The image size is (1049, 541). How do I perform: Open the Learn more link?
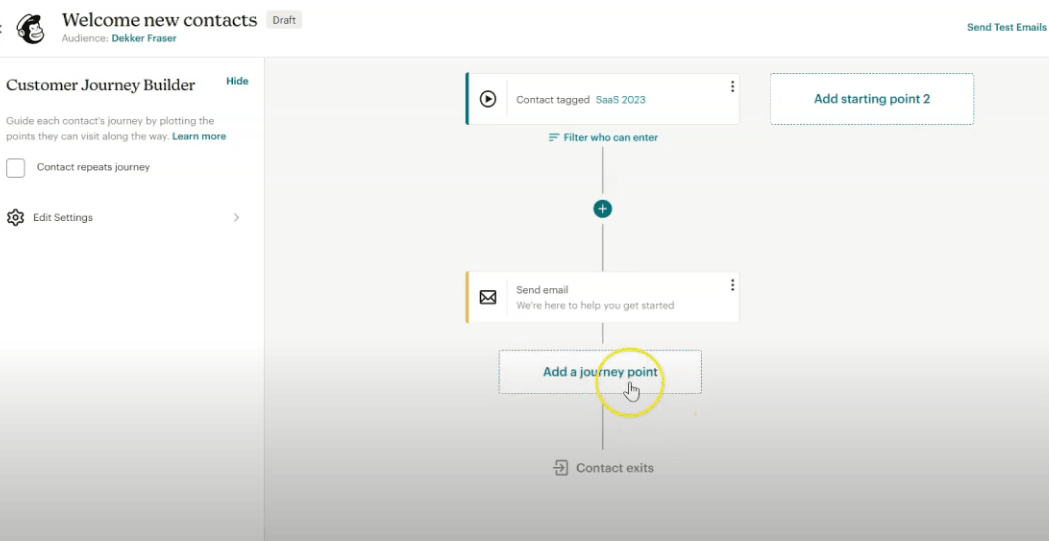click(x=199, y=136)
